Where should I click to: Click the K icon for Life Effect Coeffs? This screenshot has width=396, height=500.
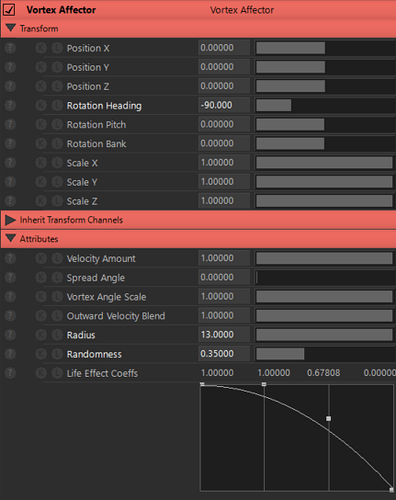click(x=41, y=373)
